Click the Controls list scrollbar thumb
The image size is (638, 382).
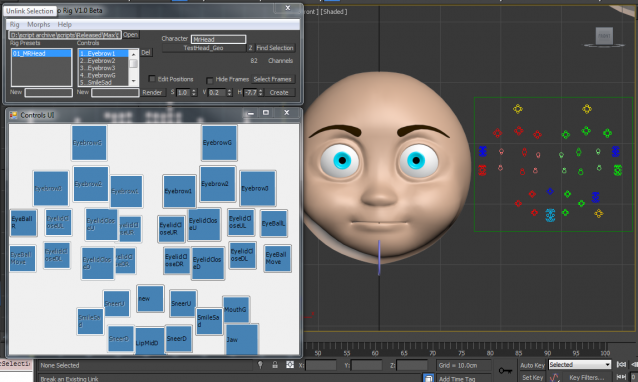pos(133,63)
